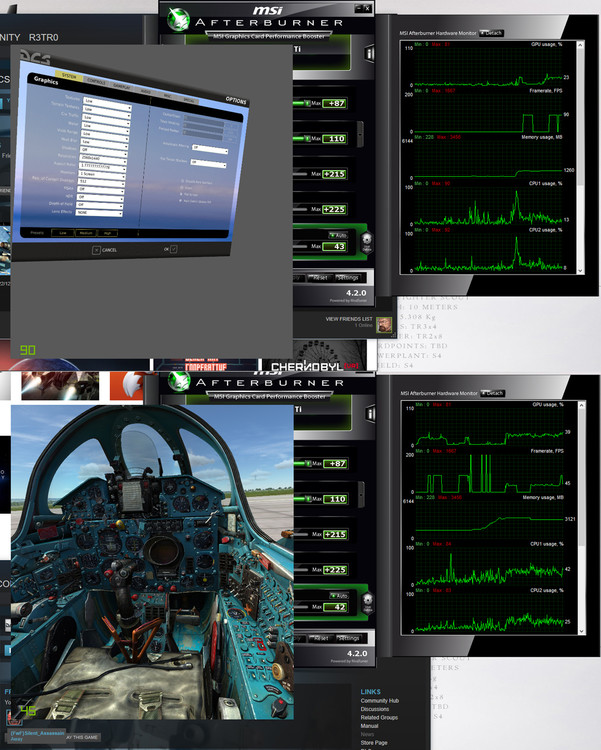Minimize the upper Afterburner window

358,8
